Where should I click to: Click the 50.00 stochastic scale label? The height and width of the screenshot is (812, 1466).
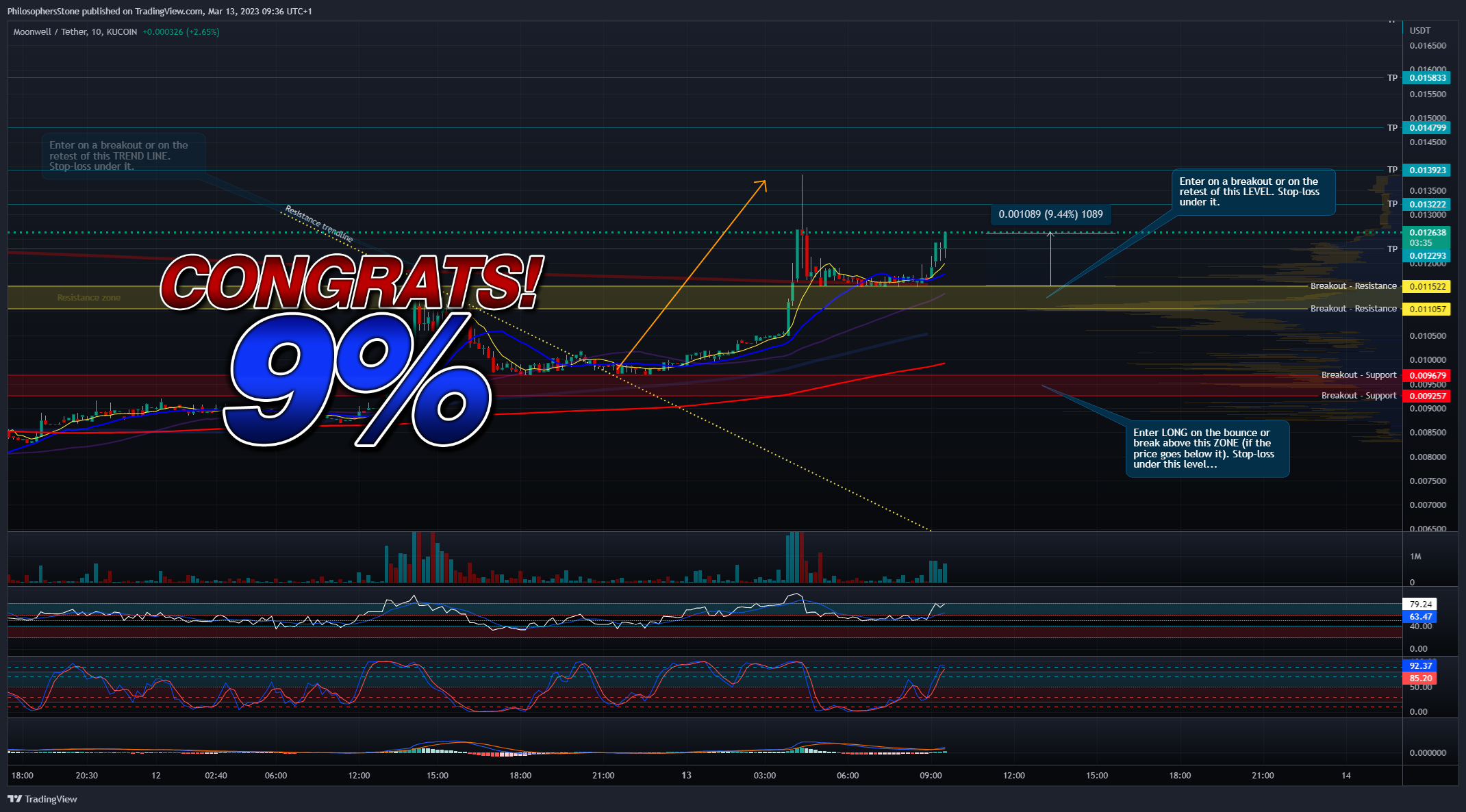click(1420, 687)
